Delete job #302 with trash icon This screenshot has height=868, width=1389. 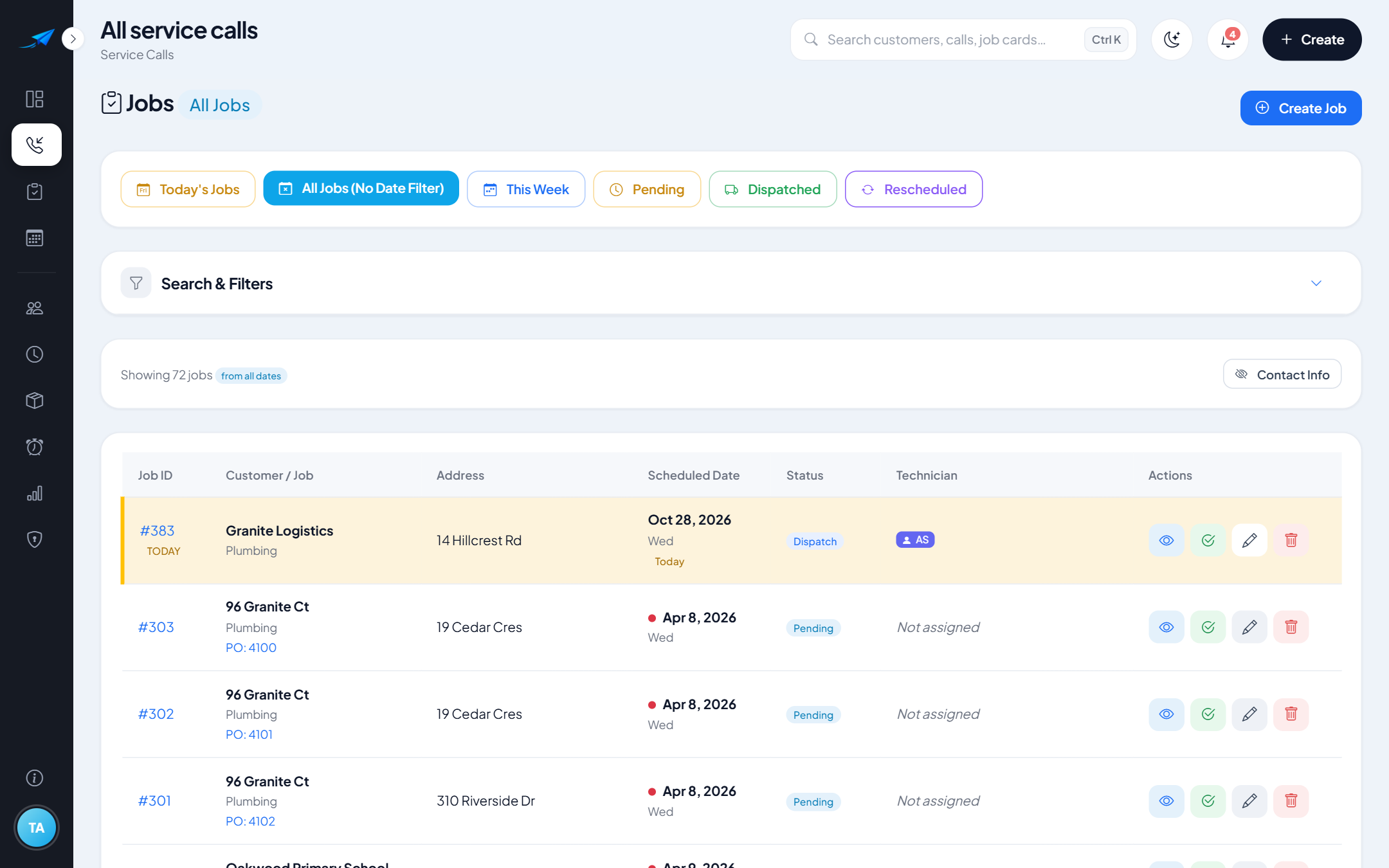(x=1291, y=714)
